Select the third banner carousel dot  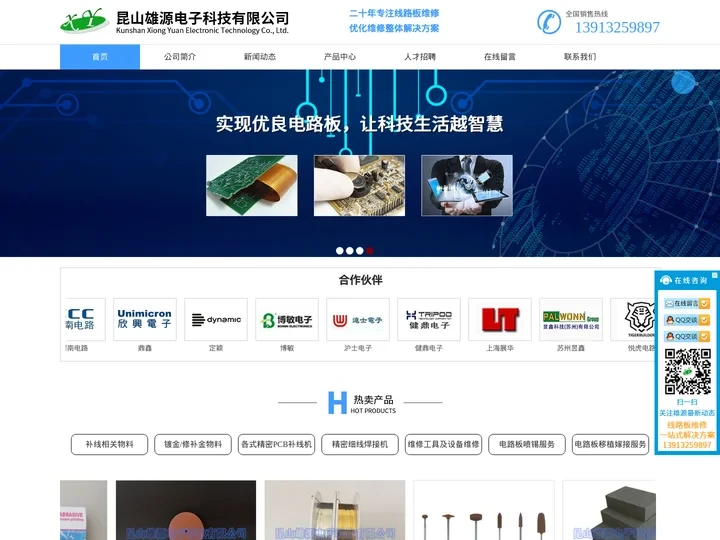pos(360,251)
